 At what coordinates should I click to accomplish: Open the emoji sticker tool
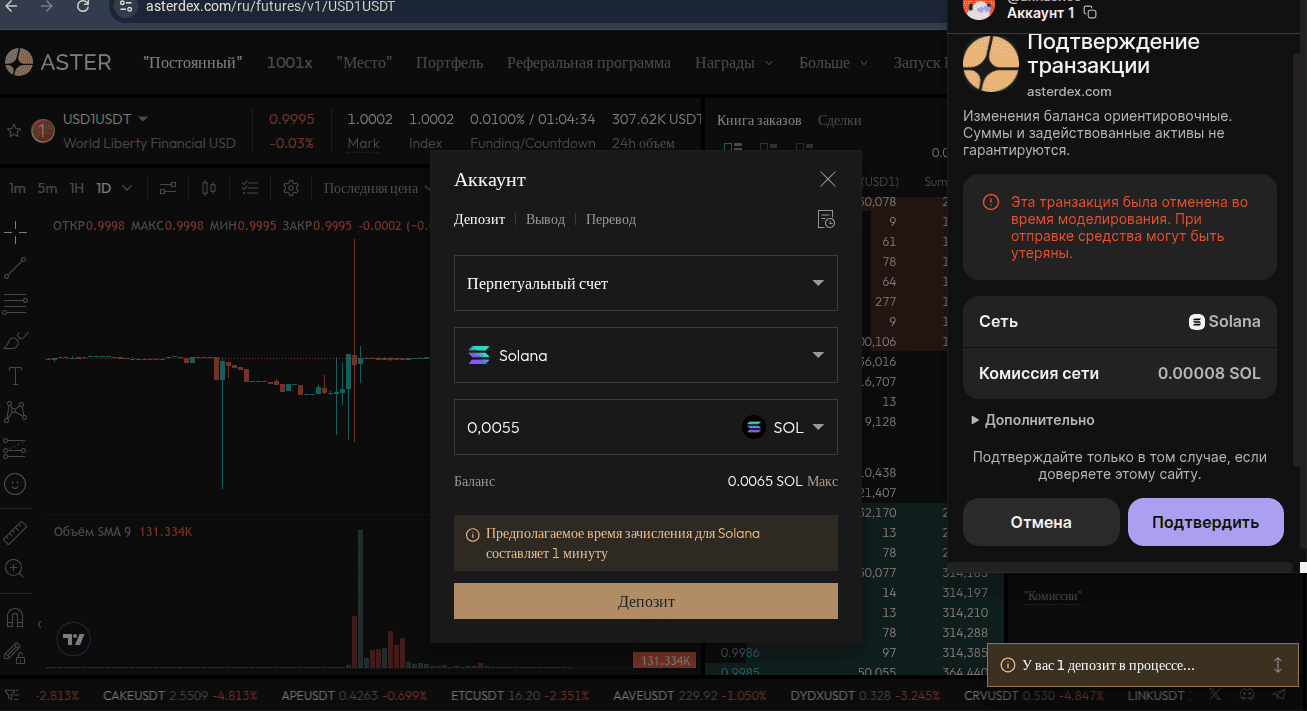click(x=15, y=483)
